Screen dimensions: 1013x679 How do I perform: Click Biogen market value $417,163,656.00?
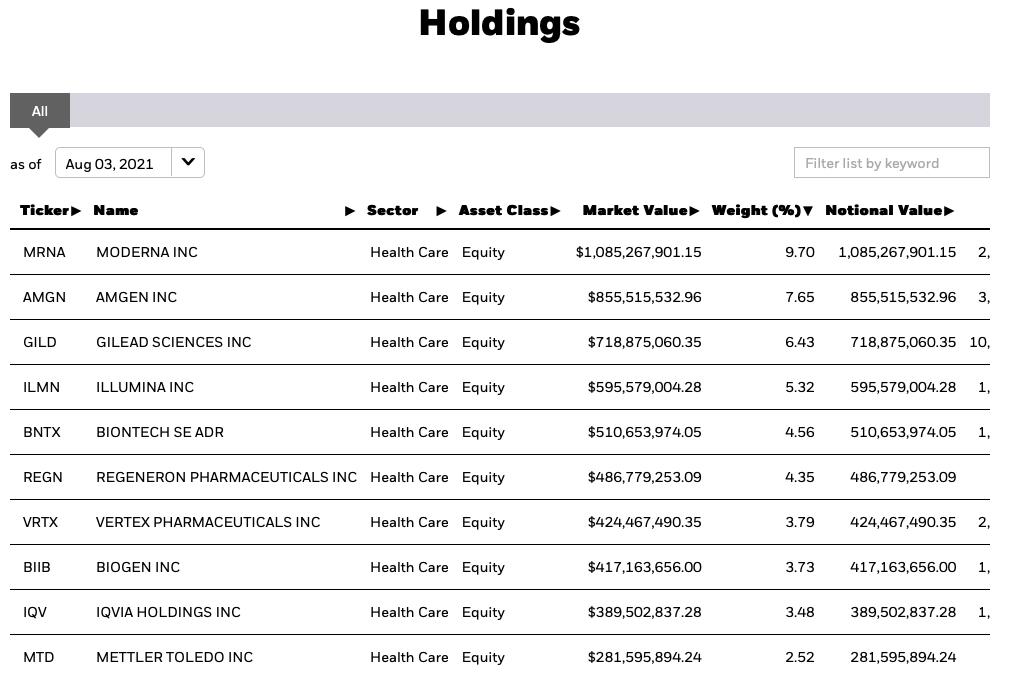[644, 567]
